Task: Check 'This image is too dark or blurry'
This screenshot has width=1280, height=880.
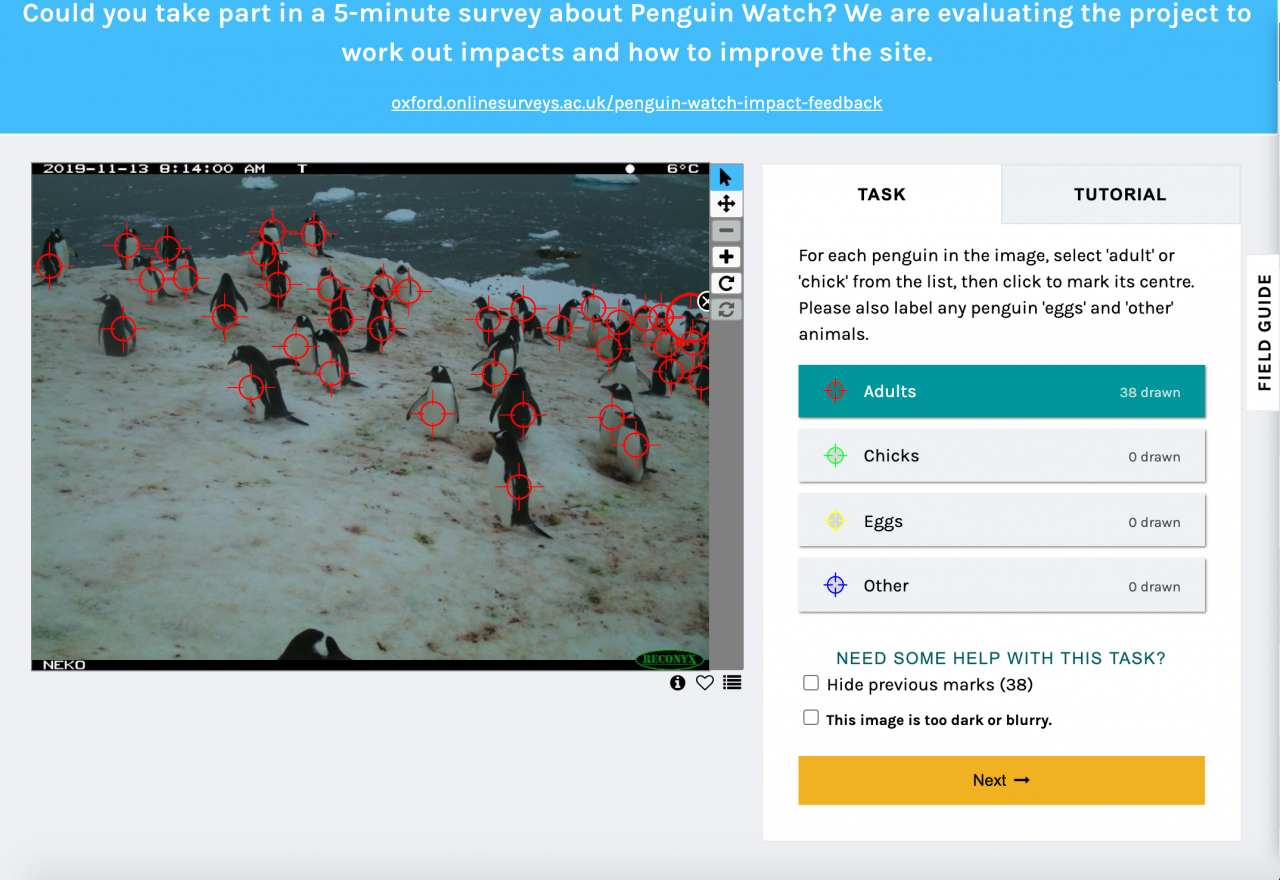Action: pyautogui.click(x=811, y=718)
